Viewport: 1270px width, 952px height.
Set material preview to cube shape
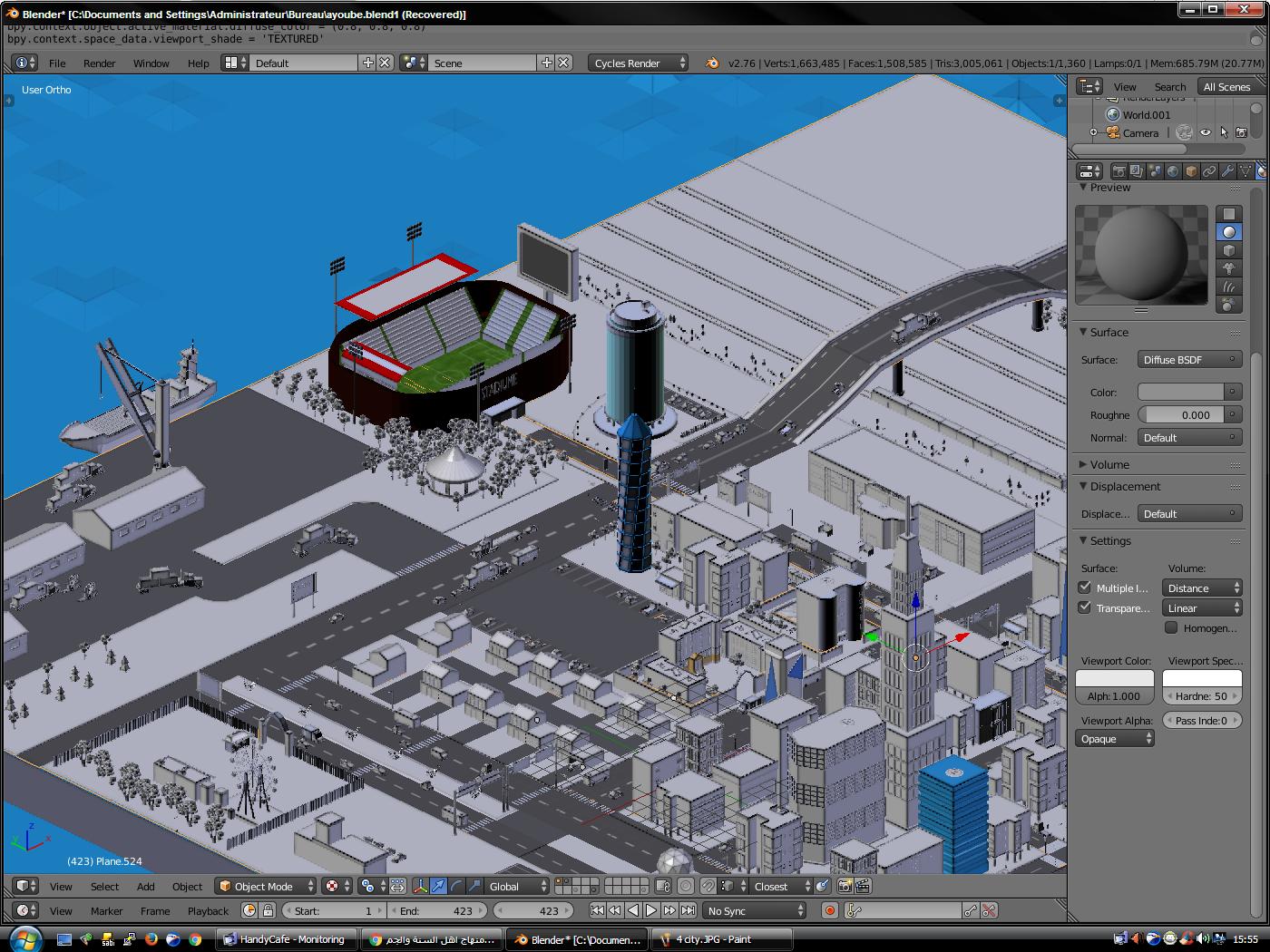point(1228,250)
